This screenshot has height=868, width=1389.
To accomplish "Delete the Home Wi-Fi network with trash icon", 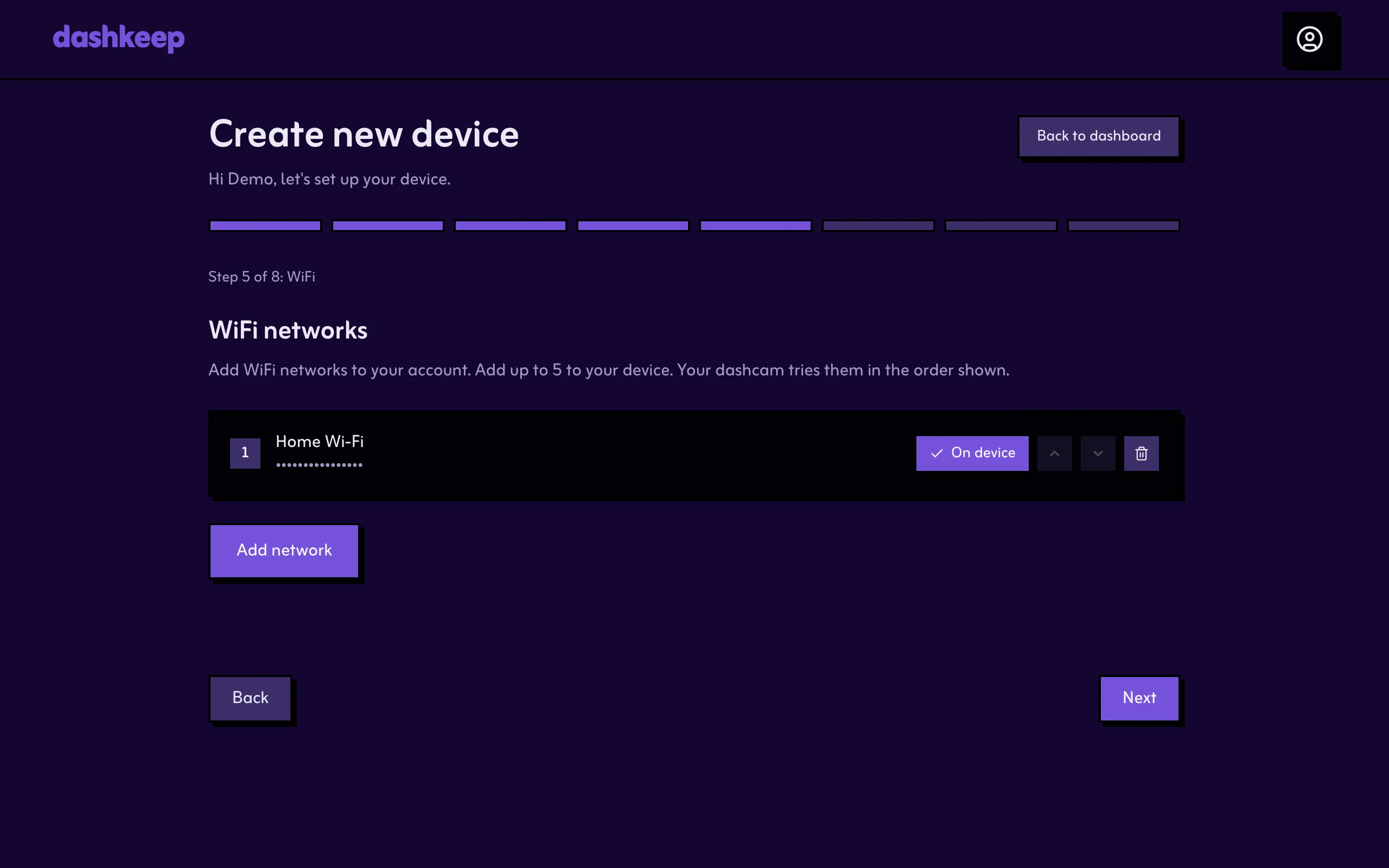I will click(1141, 454).
